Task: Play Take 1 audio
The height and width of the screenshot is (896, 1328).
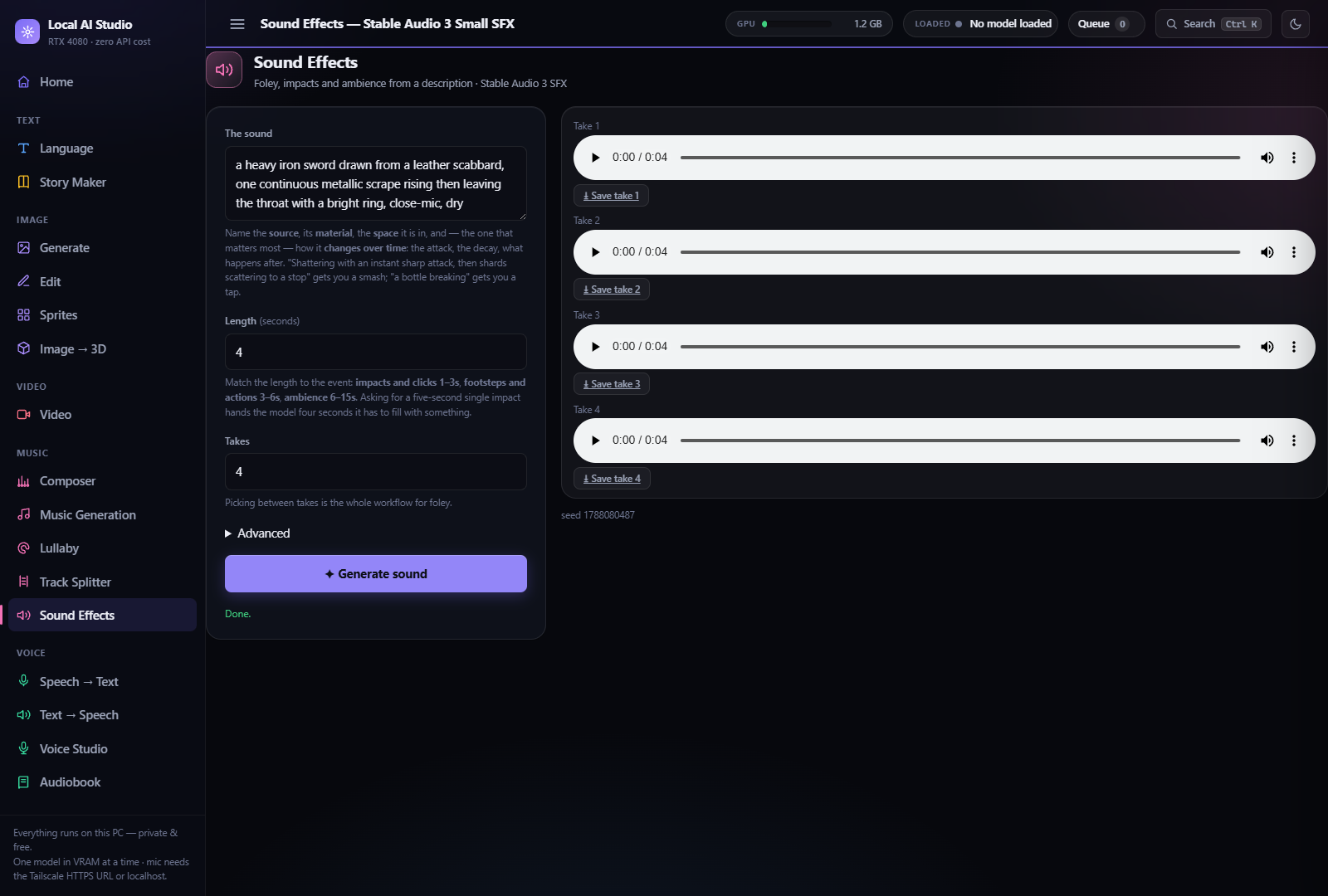Action: tap(595, 158)
